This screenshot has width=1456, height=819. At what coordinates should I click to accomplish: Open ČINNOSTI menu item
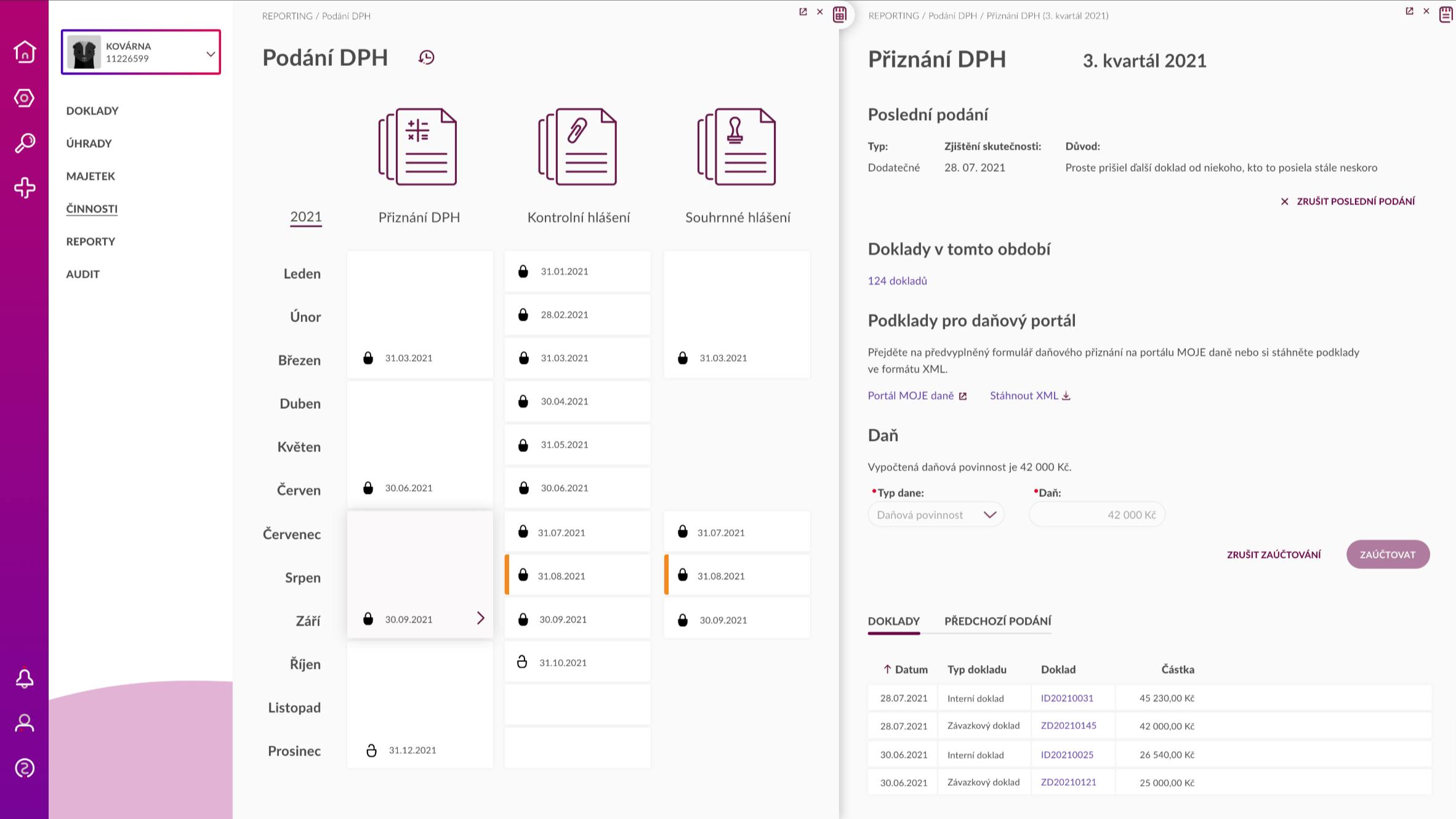point(92,209)
